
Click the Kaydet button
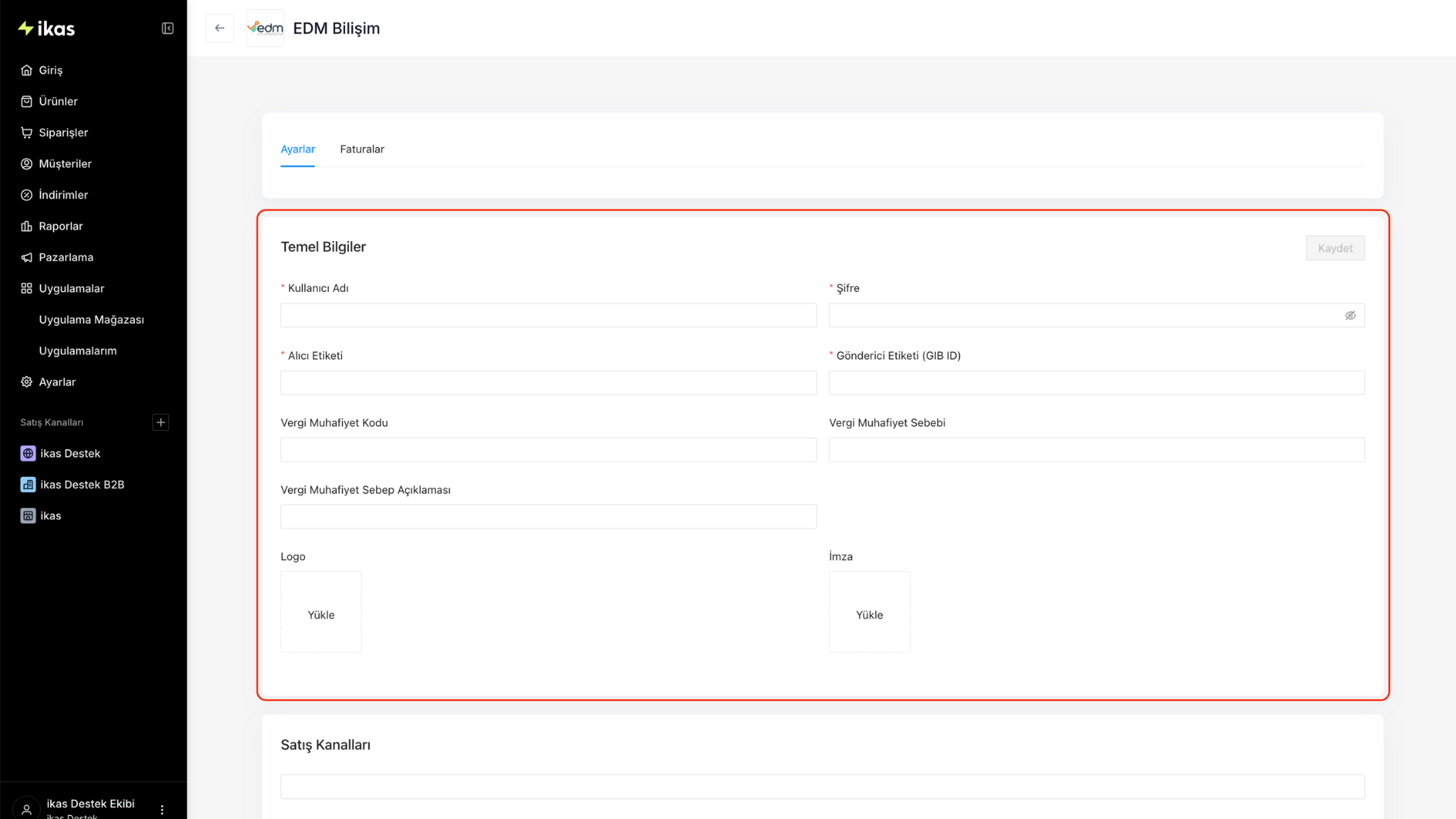coord(1335,248)
